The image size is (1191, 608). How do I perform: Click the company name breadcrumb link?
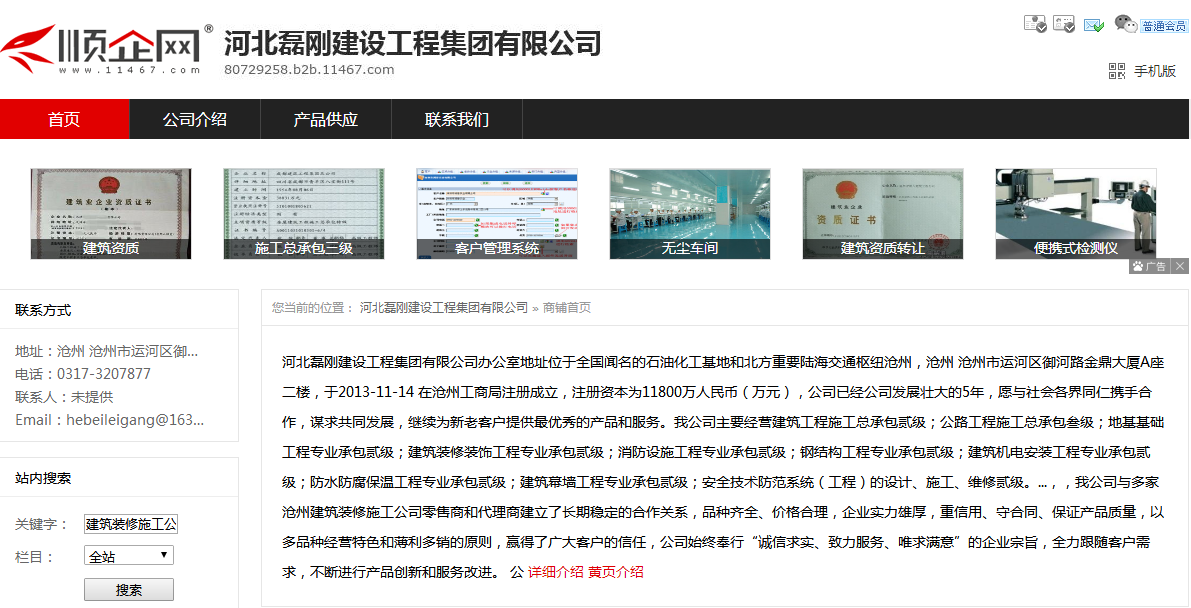(x=444, y=308)
